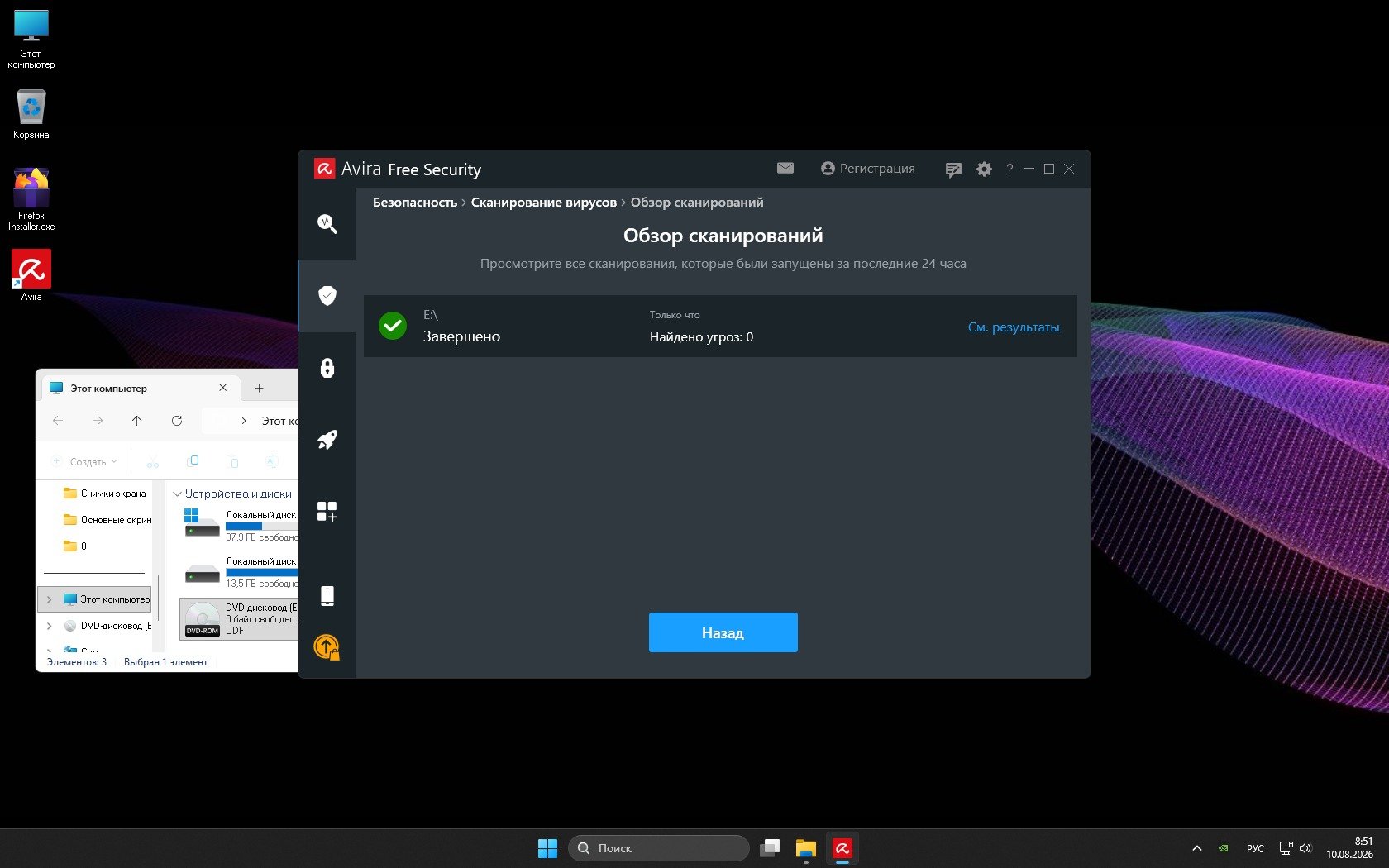Click the E:\ scan path text
Viewport: 1389px width, 868px height.
tap(431, 315)
